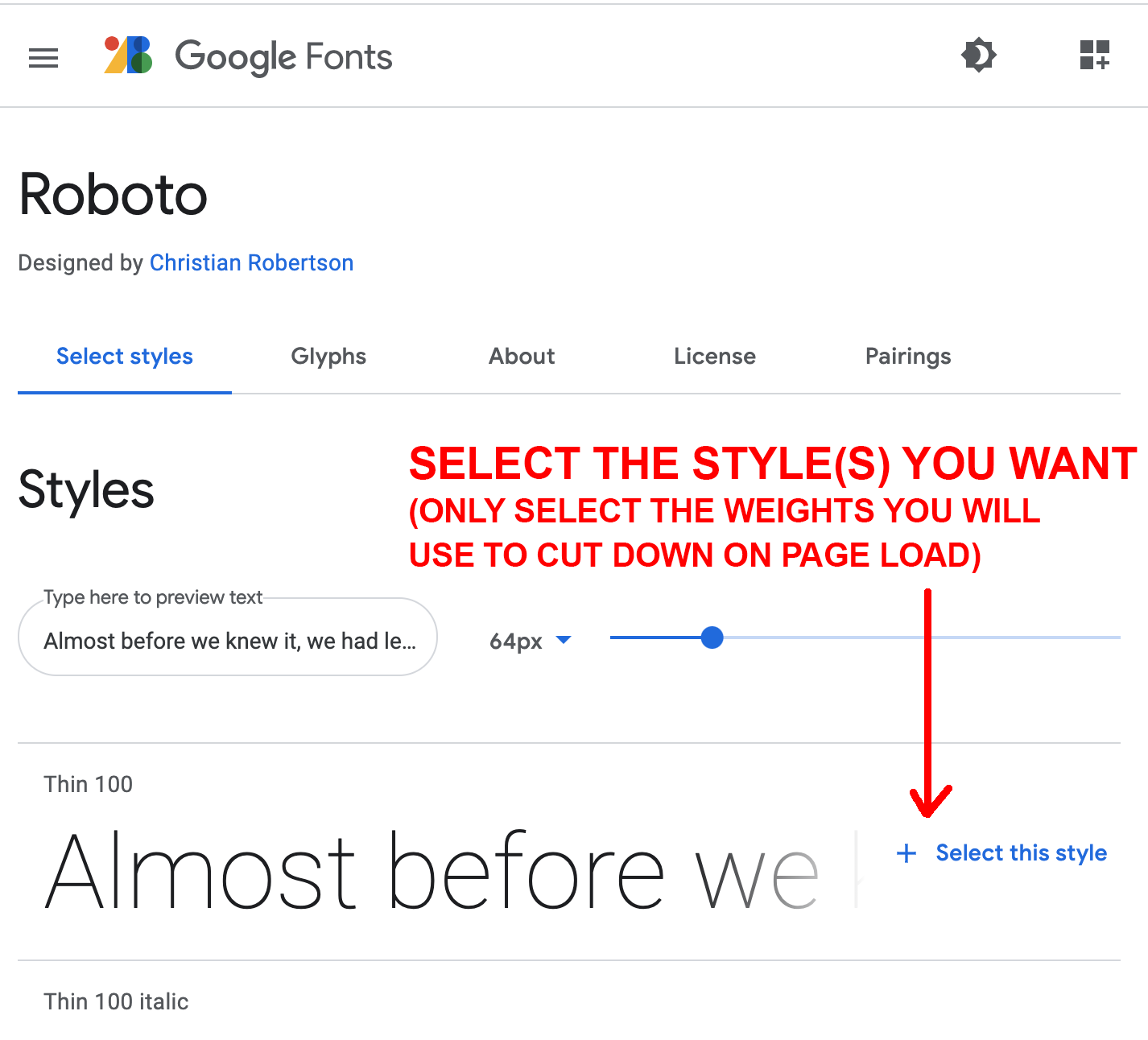Click the multicolored Fonts glyph icon
Image resolution: width=1148 pixels, height=1040 pixels.
[x=126, y=56]
